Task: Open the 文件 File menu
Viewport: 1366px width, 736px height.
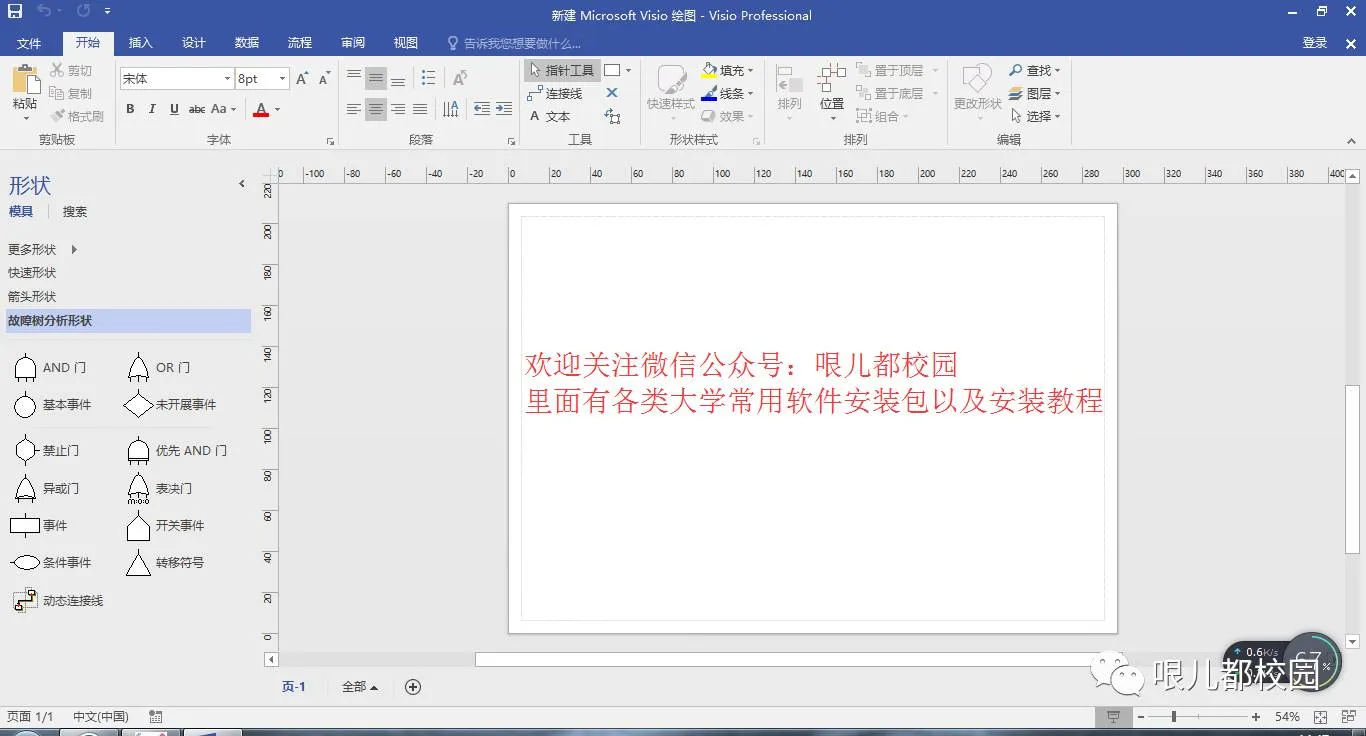Action: pyautogui.click(x=29, y=43)
